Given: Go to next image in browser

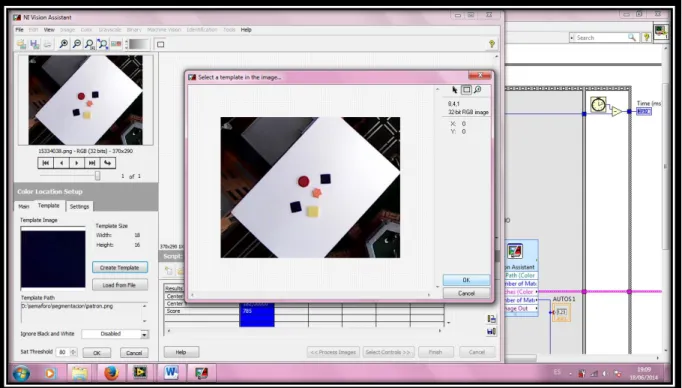Looking at the screenshot, I should [77, 163].
